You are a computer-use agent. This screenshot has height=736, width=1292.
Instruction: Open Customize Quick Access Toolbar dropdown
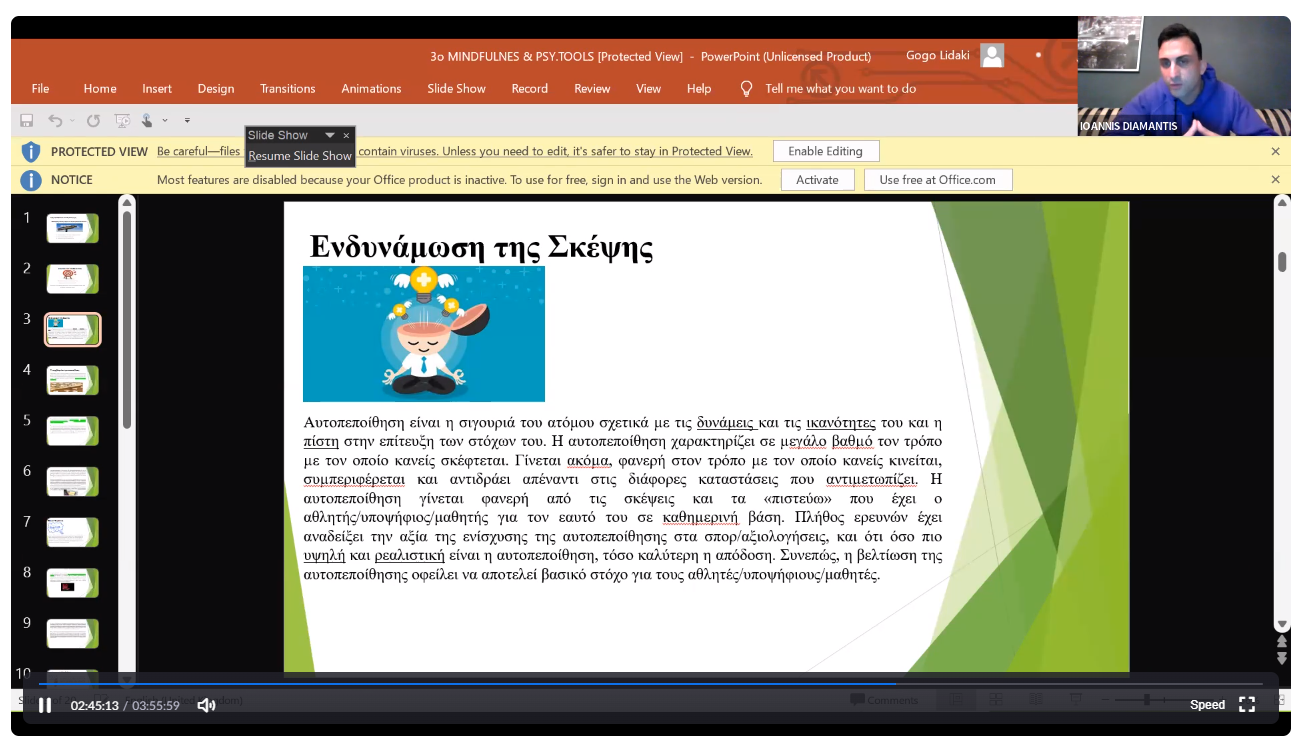[x=187, y=121]
